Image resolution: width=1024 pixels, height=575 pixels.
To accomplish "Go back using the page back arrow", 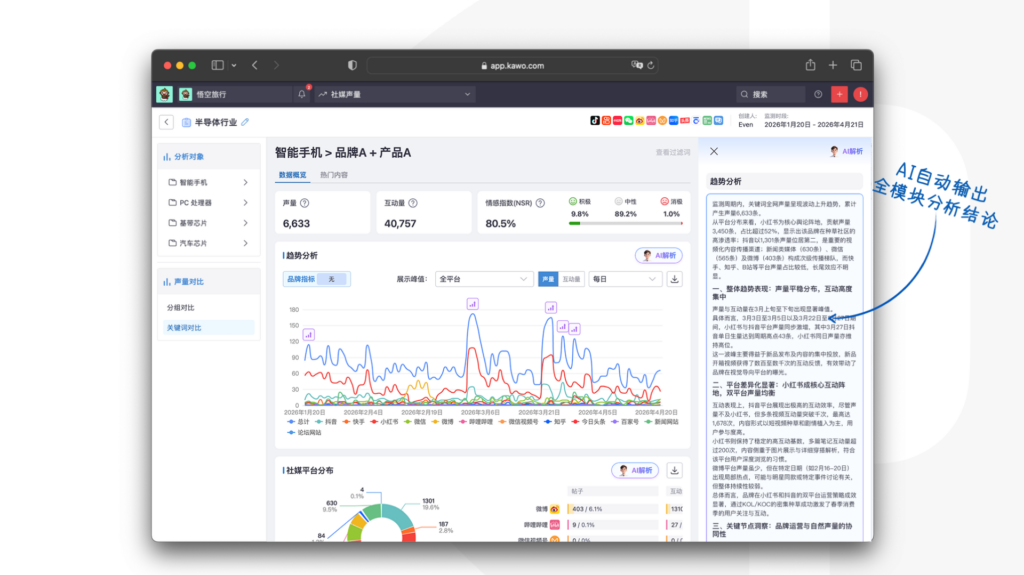I will tap(167, 122).
